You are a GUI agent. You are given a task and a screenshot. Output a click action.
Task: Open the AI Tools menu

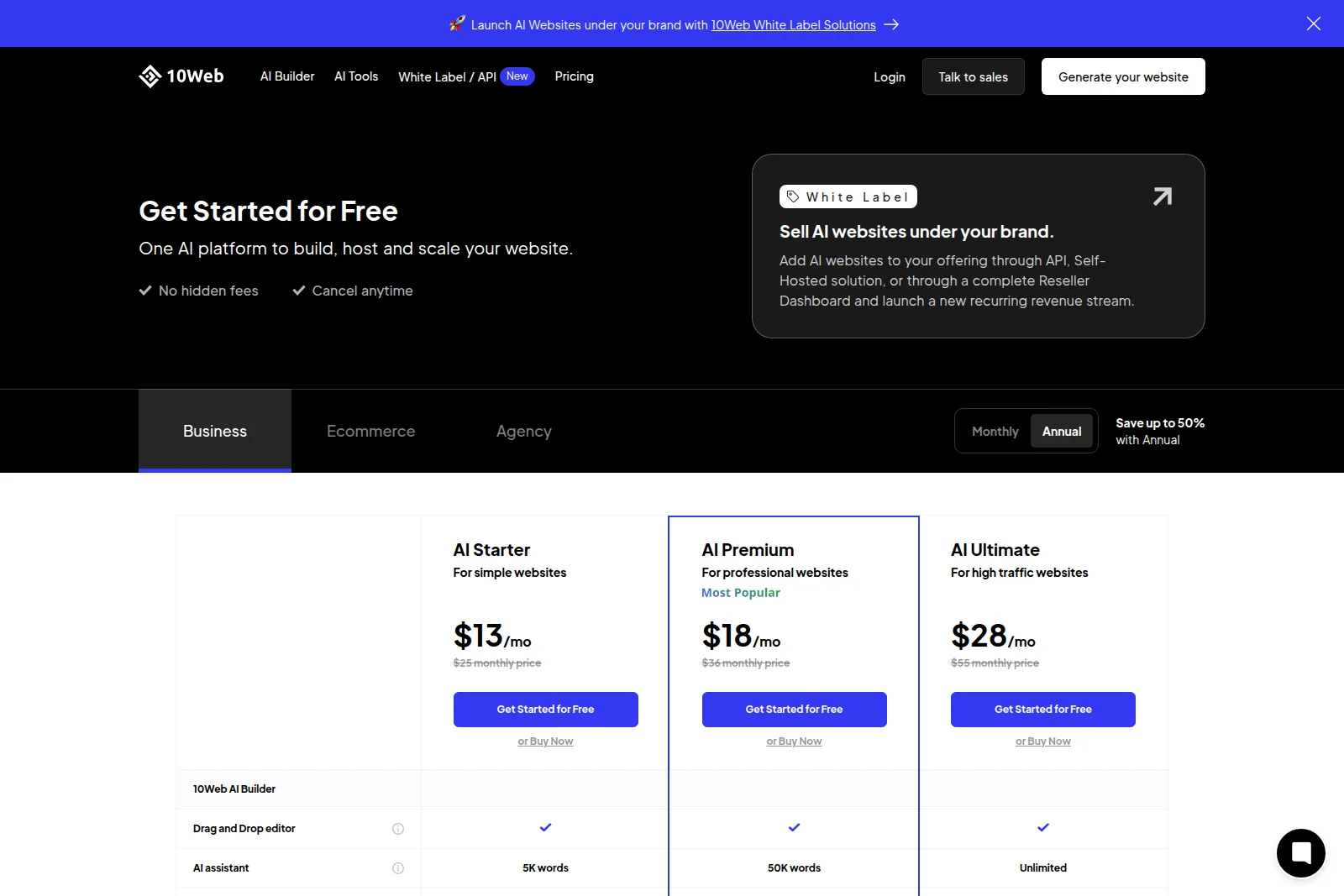(356, 76)
